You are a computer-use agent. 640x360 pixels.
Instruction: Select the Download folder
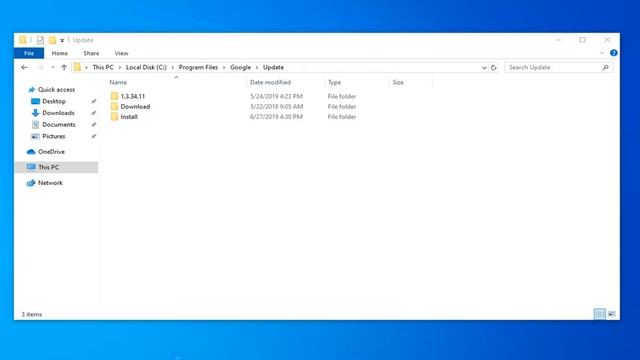pyautogui.click(x=135, y=107)
